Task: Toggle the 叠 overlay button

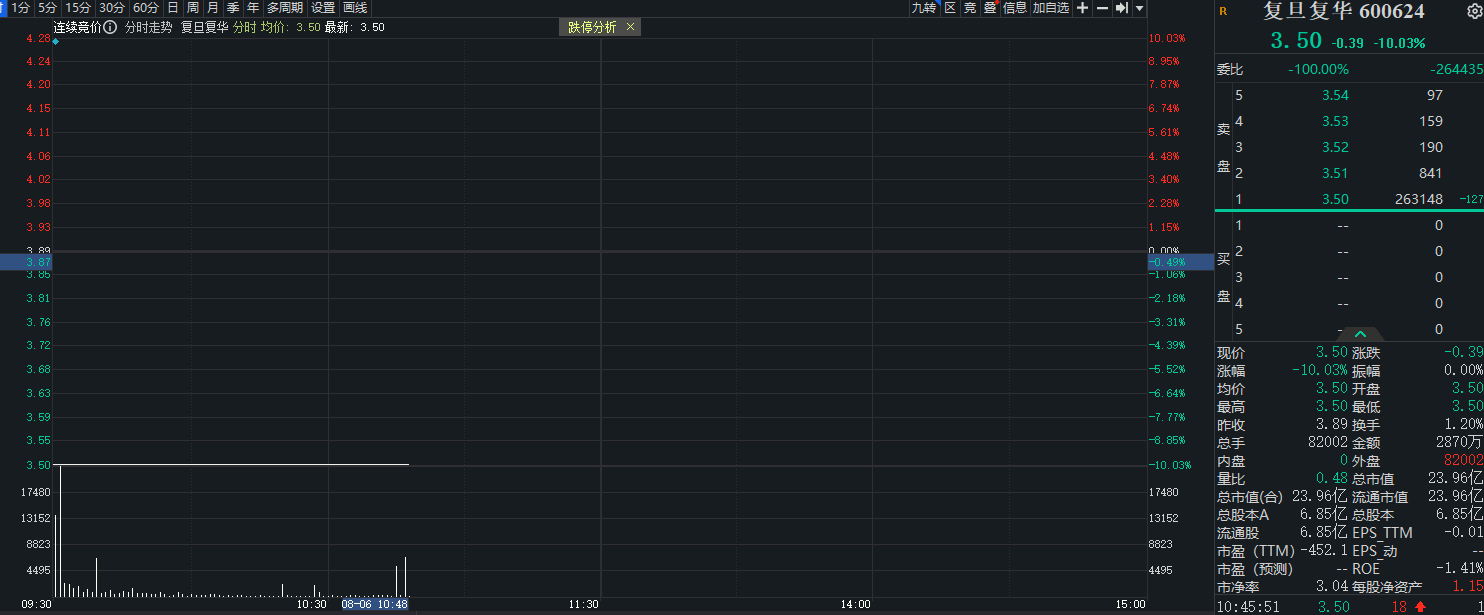Action: click(x=990, y=8)
